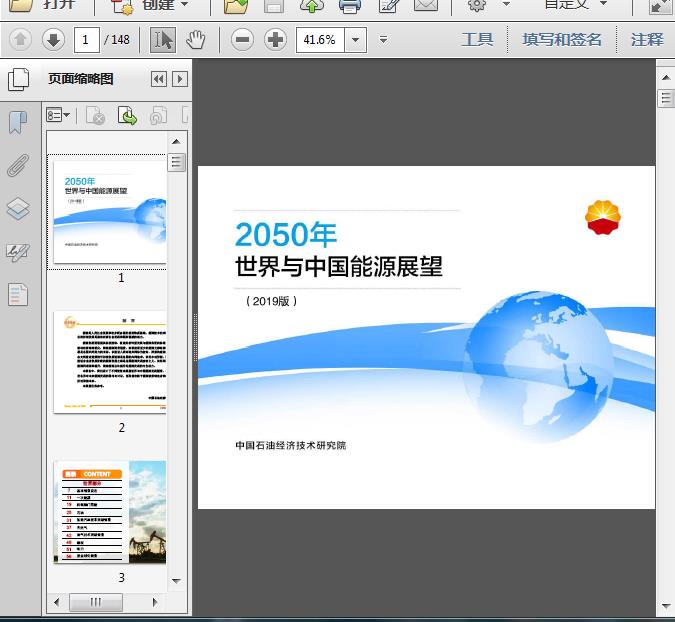
Task: Click the upload to cloud icon
Action: (312, 6)
